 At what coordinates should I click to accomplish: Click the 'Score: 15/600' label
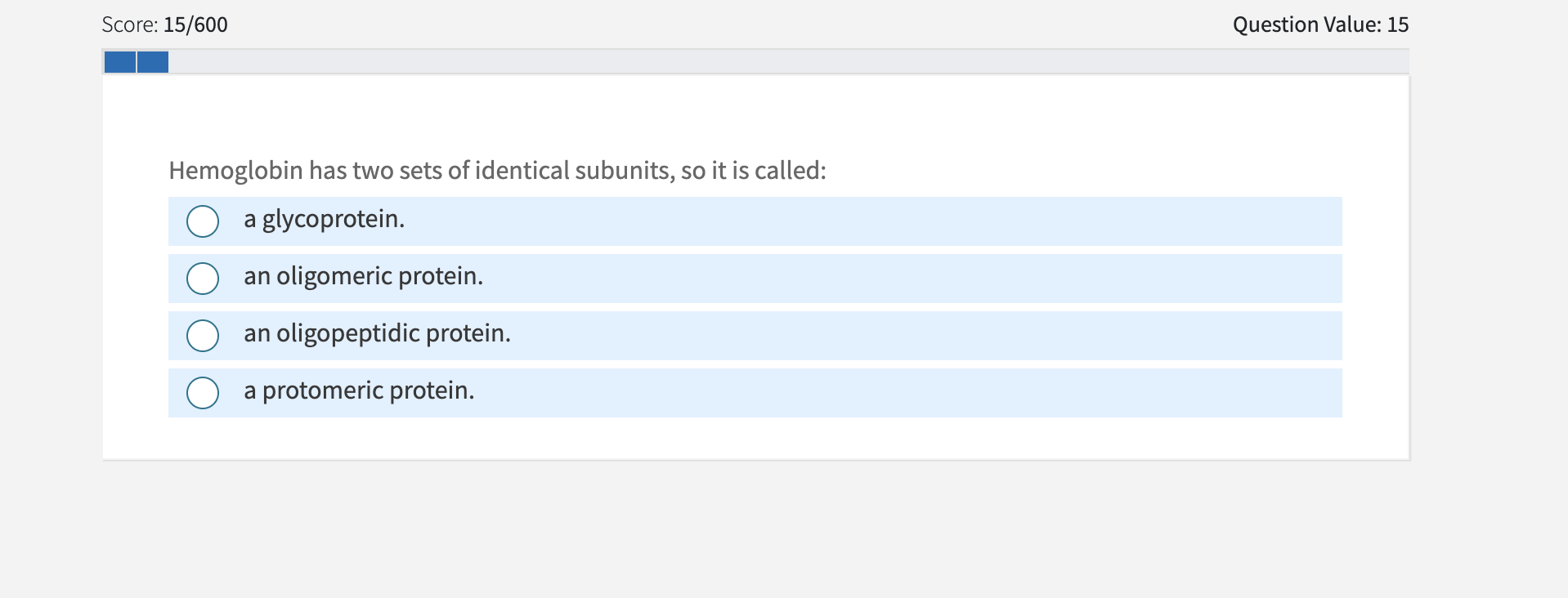pyautogui.click(x=163, y=25)
